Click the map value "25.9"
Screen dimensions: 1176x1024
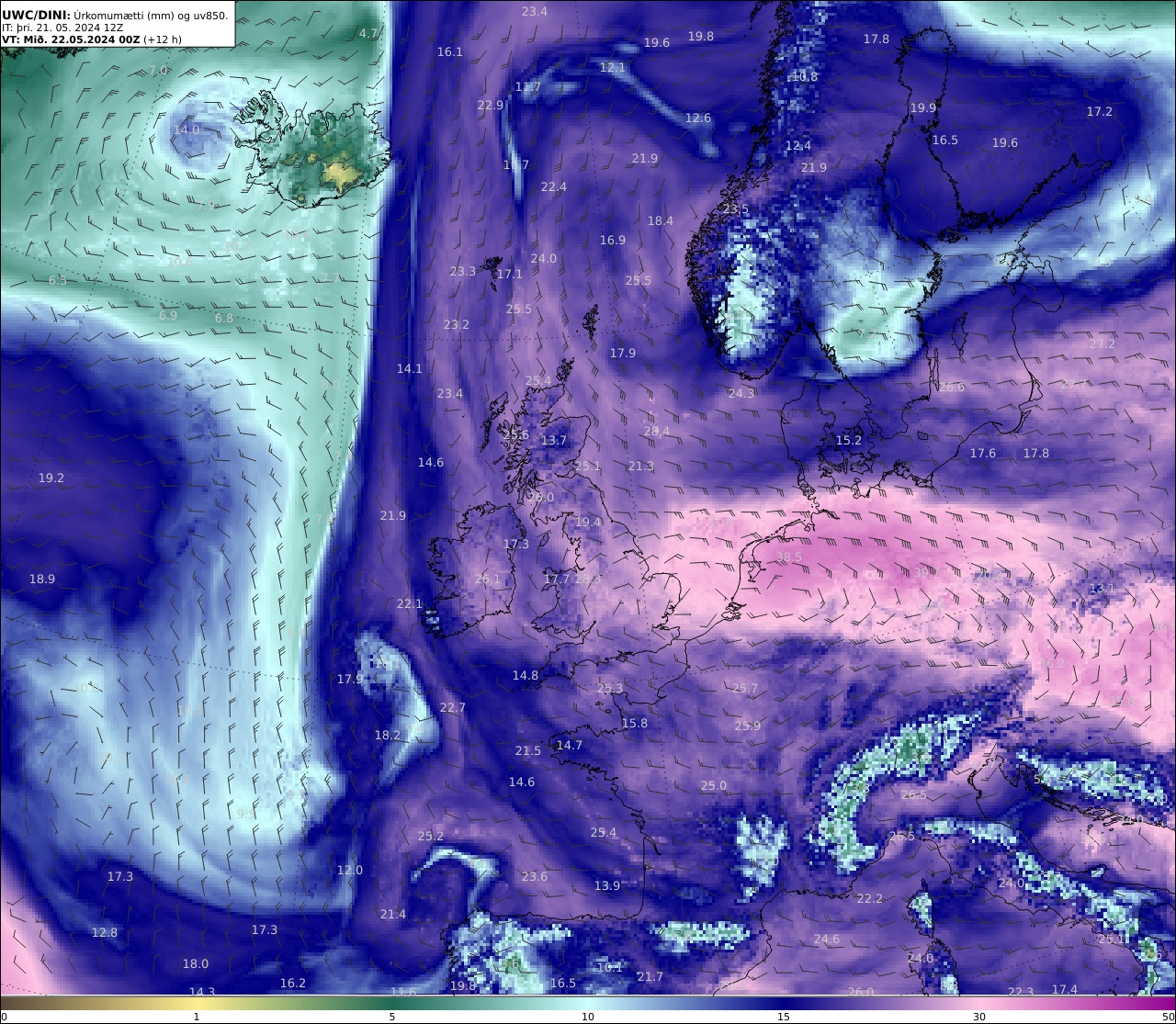748,726
